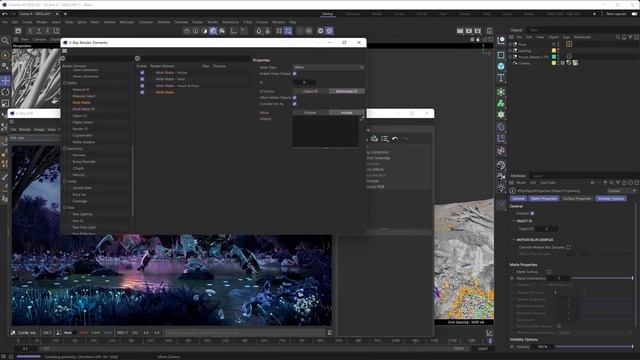Open the Custom dropdown in Attributes
Screen dimensions: 640x360
621,191
